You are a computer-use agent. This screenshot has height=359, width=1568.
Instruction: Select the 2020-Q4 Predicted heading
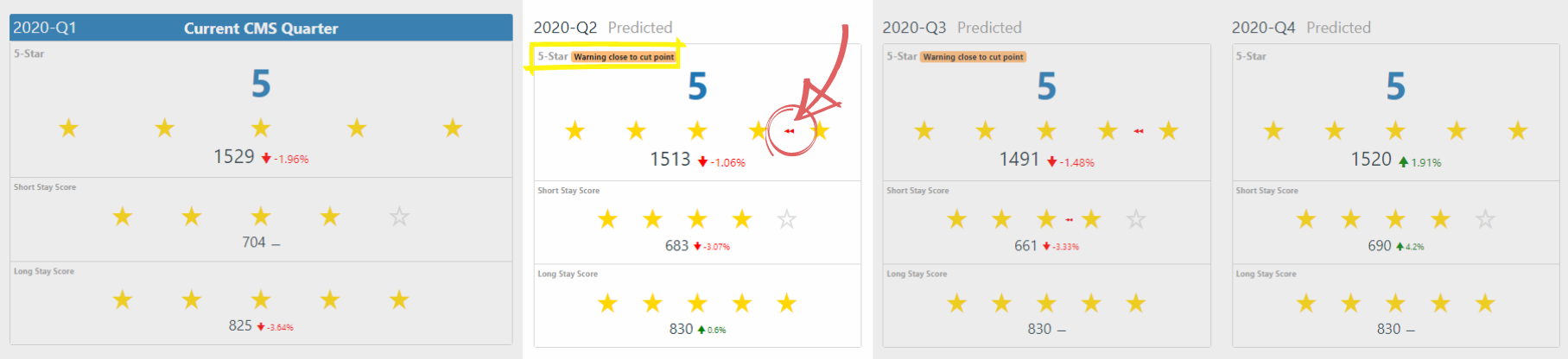1300,28
